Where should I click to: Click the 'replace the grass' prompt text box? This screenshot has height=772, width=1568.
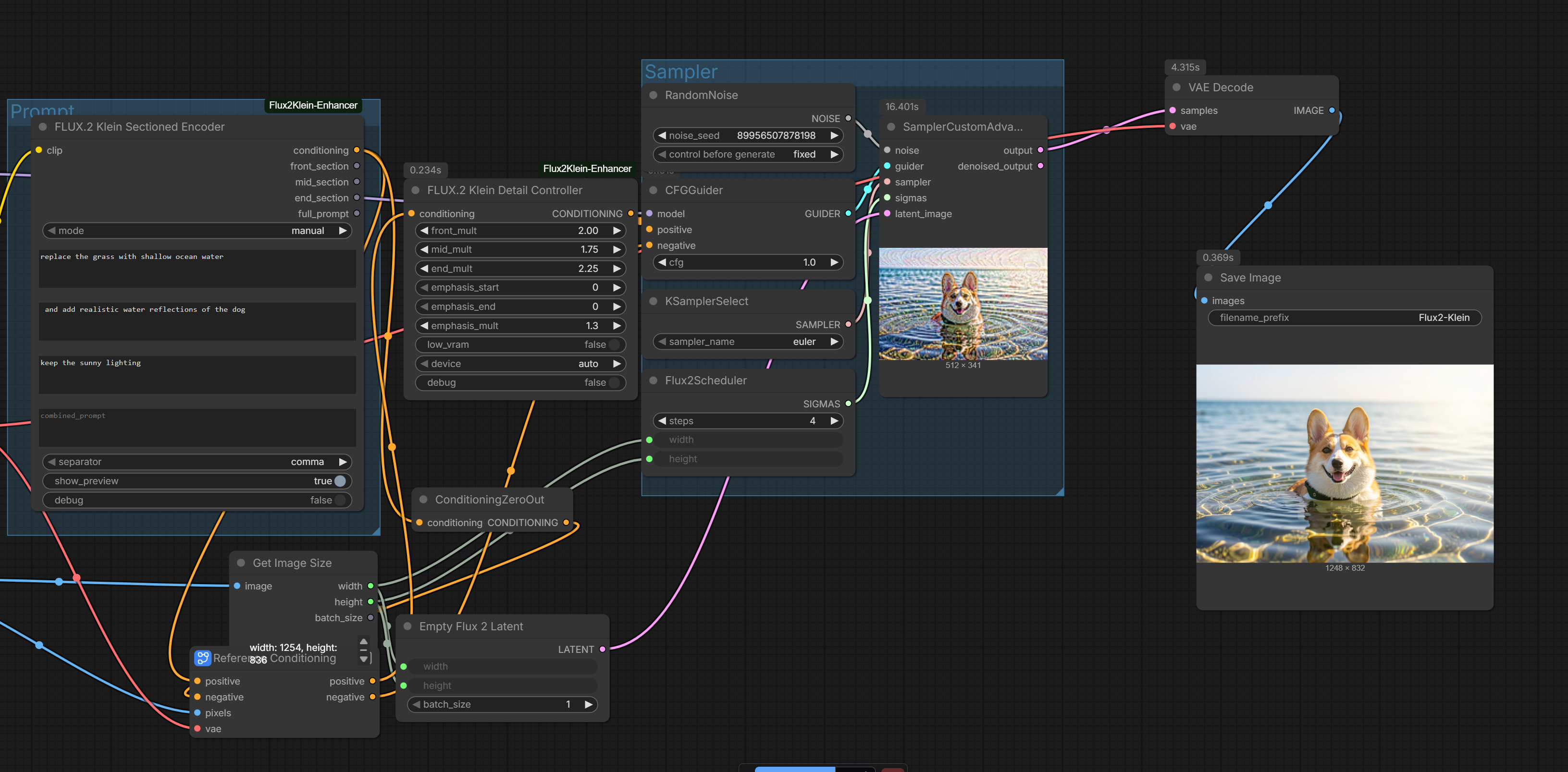(197, 269)
